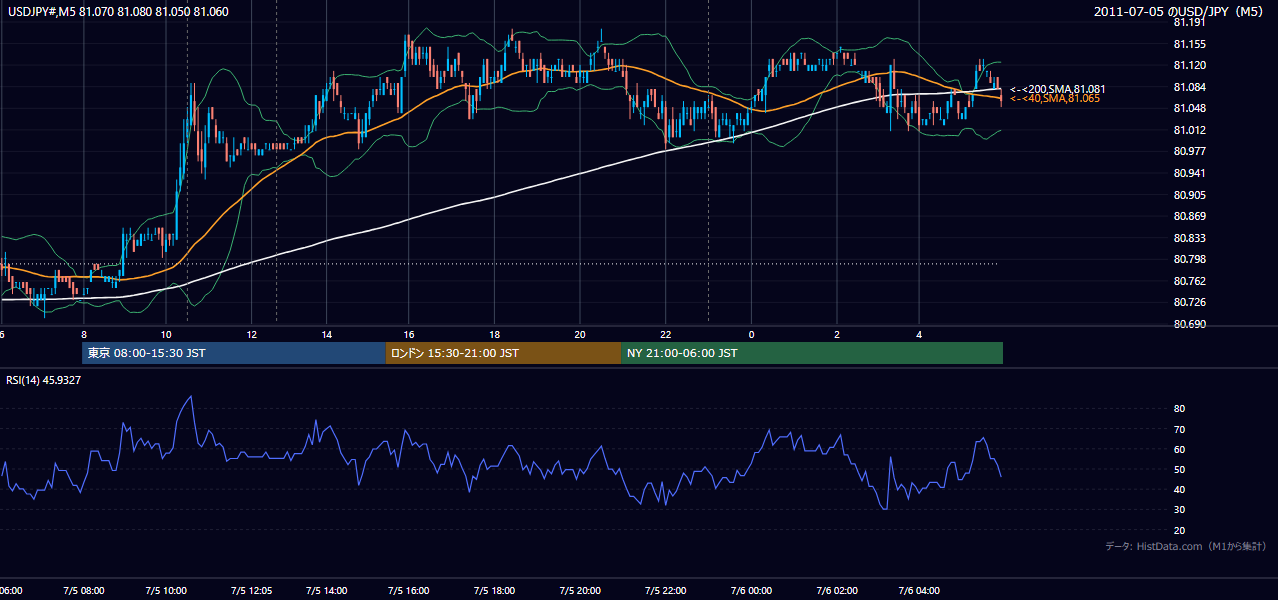Click price axis value 80.726

click(1189, 302)
